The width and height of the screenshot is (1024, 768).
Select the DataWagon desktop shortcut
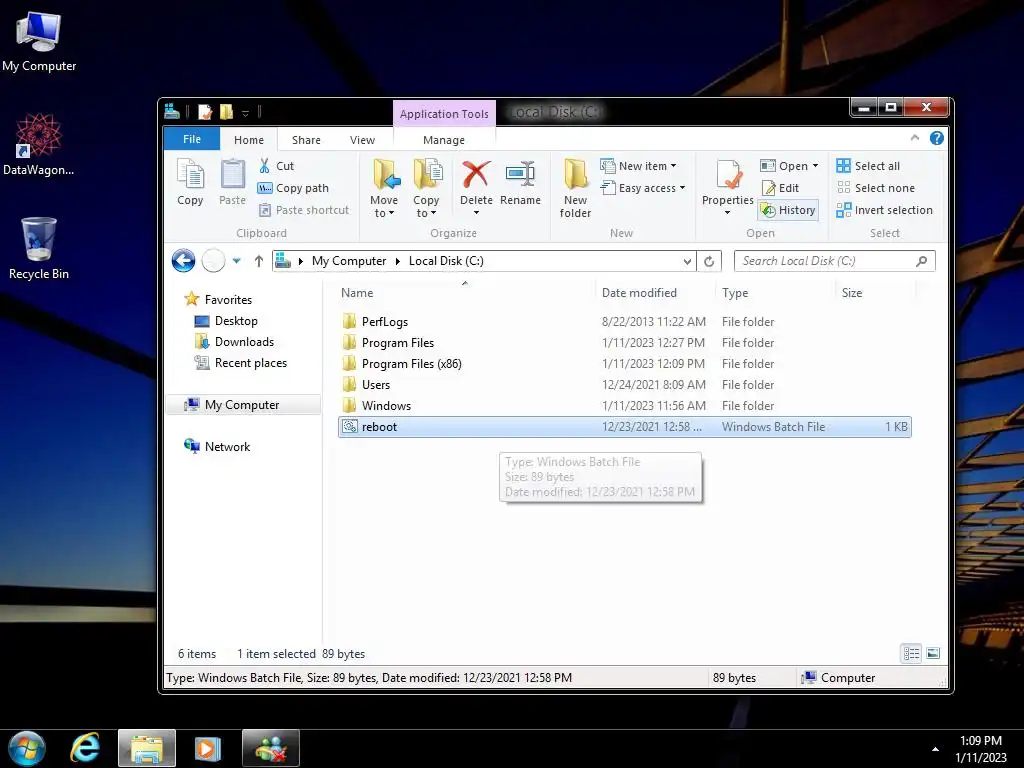click(x=39, y=145)
